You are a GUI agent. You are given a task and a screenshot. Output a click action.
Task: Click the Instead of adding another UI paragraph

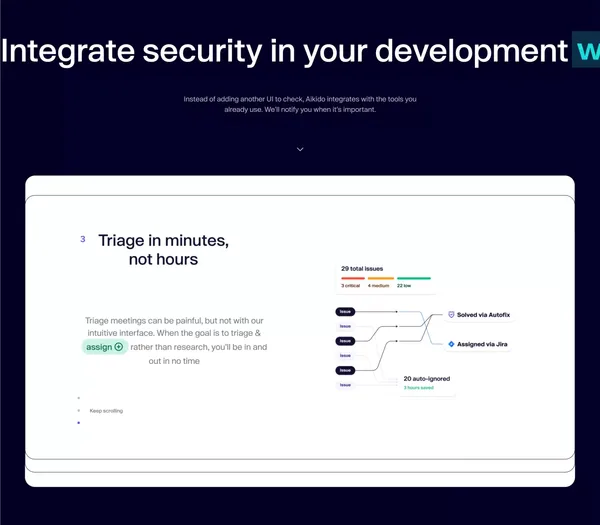pos(300,104)
